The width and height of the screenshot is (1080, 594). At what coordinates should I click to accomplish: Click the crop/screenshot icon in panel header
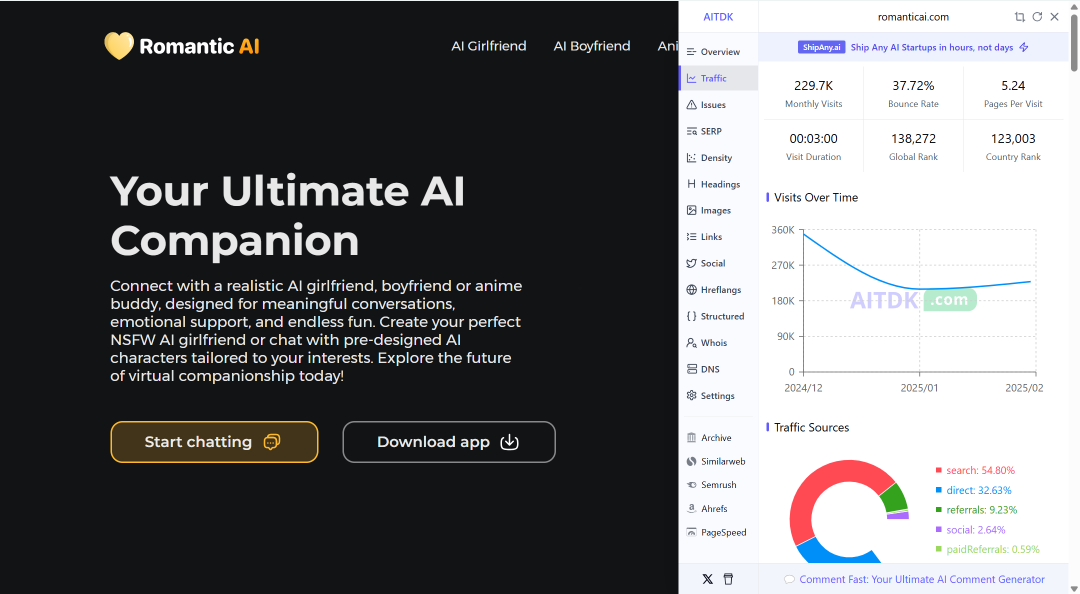coord(1019,17)
